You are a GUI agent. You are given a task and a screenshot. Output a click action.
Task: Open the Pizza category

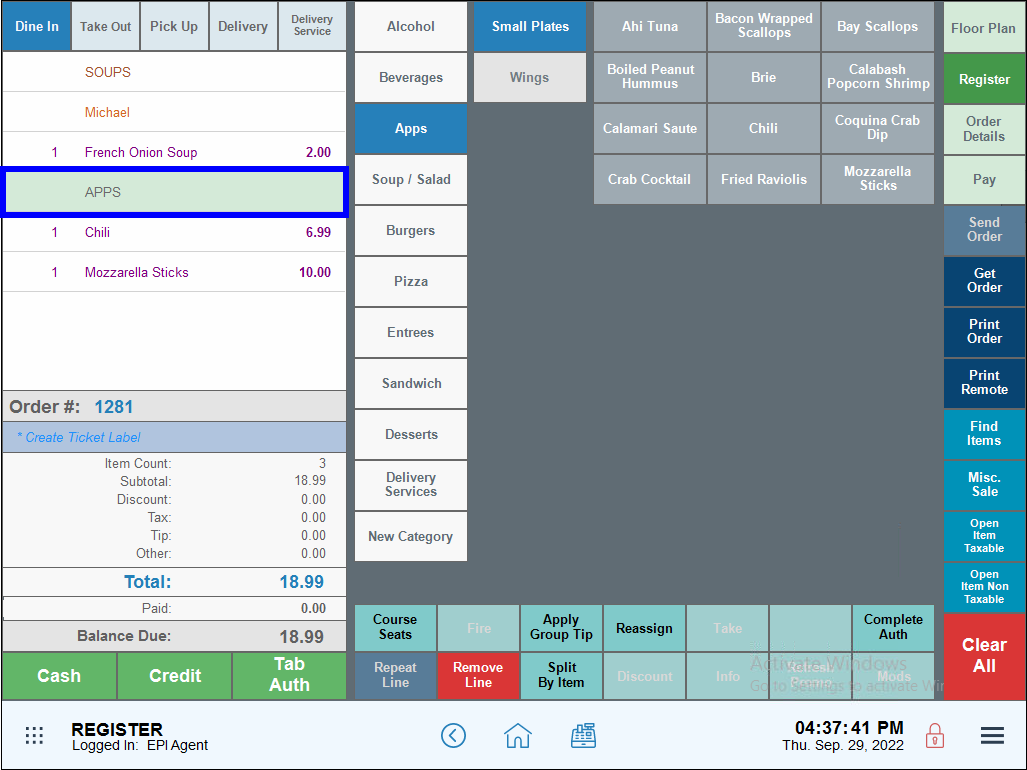coord(411,282)
